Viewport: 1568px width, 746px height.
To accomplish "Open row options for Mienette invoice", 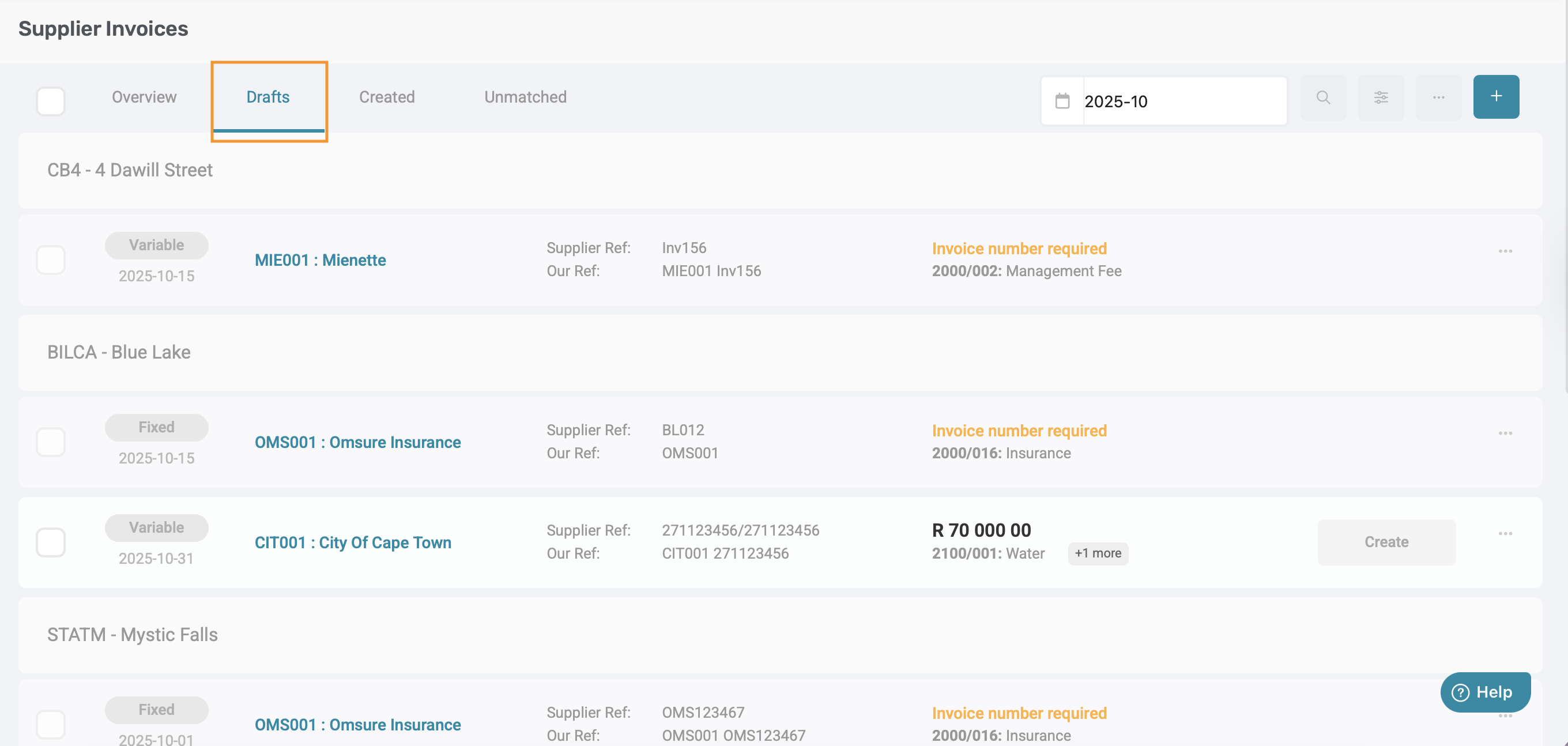I will click(1505, 251).
